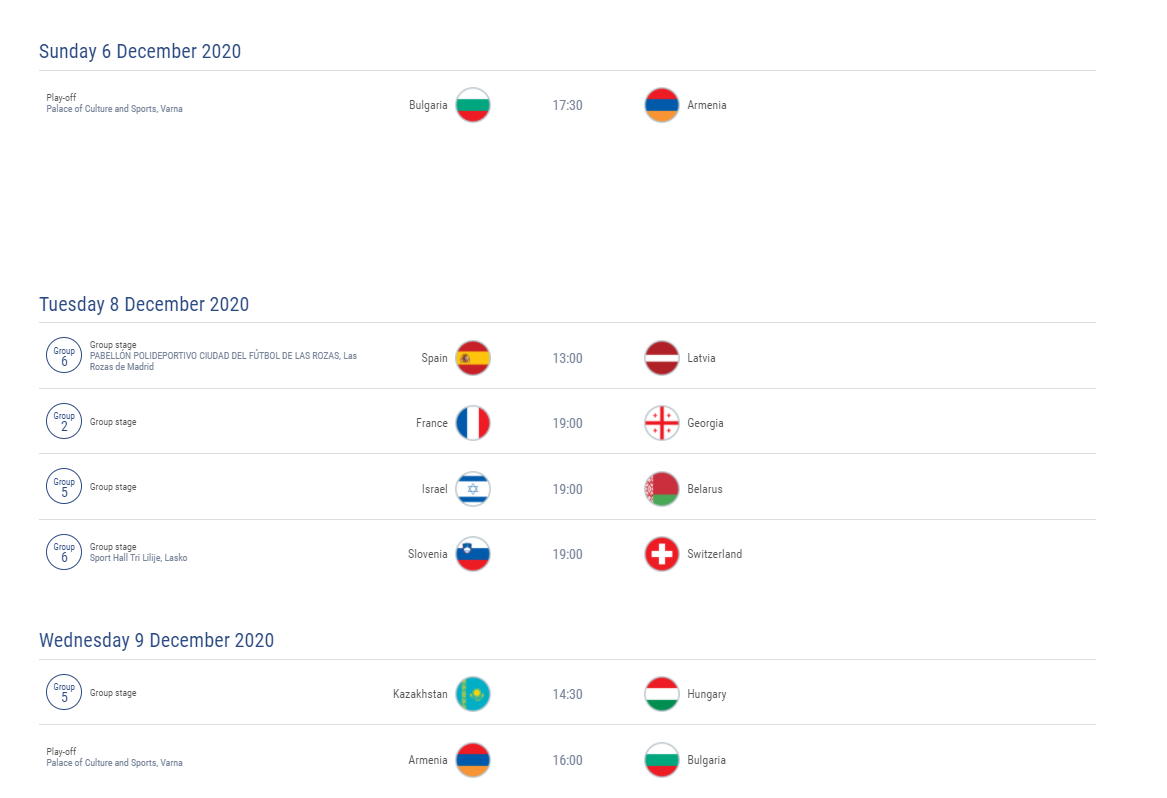
Task: Open Armenia team link at 17:30 match
Action: (x=706, y=105)
